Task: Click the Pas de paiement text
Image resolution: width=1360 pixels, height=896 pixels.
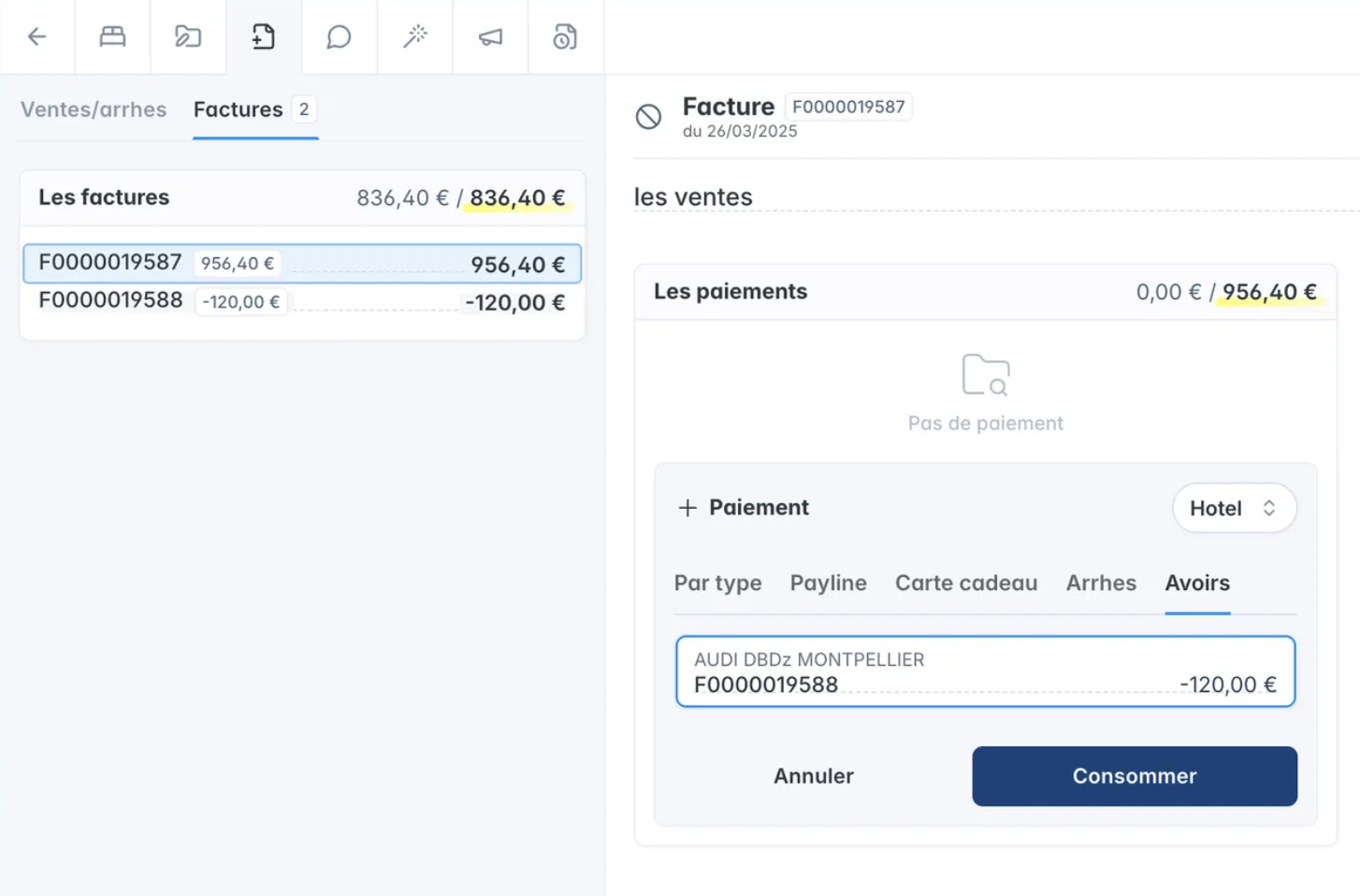Action: click(986, 424)
